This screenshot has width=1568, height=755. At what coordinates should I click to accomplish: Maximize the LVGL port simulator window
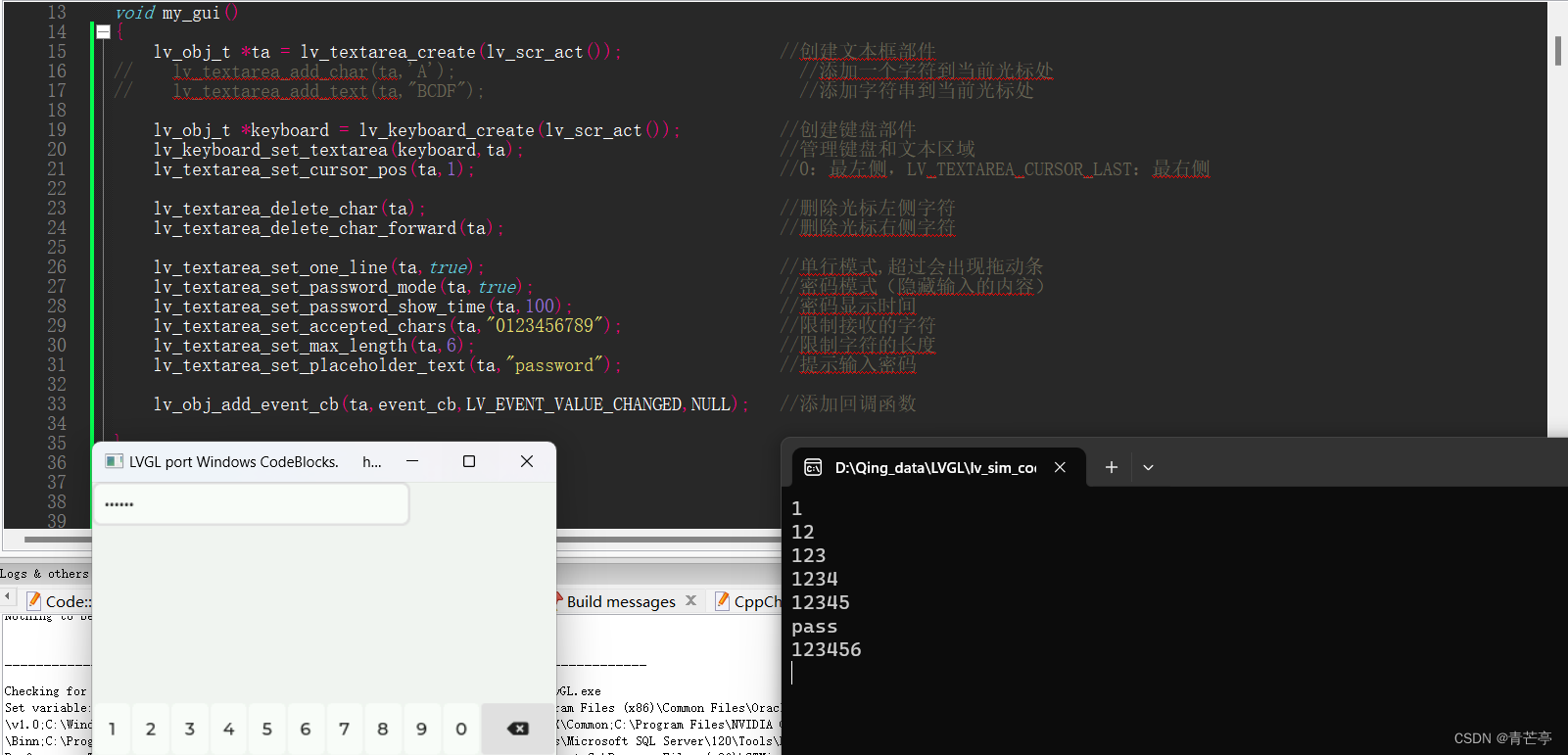pos(469,461)
